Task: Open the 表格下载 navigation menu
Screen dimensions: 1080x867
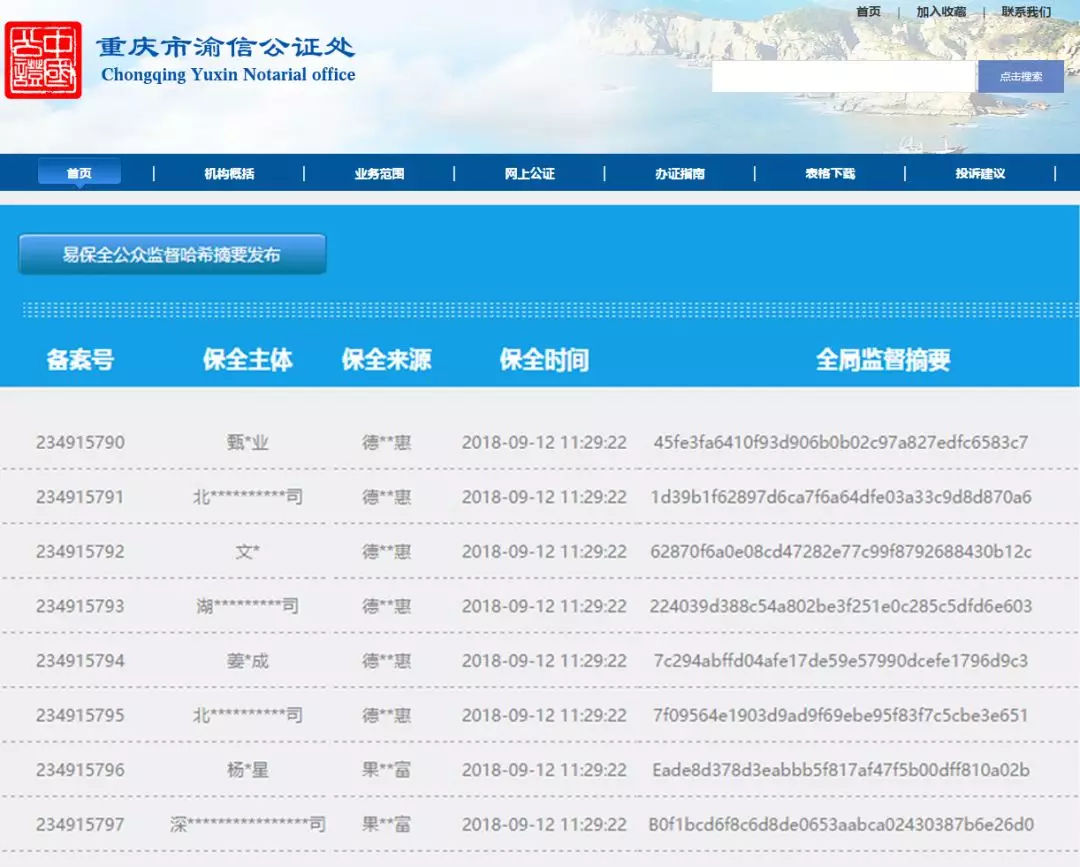Action: 829,173
